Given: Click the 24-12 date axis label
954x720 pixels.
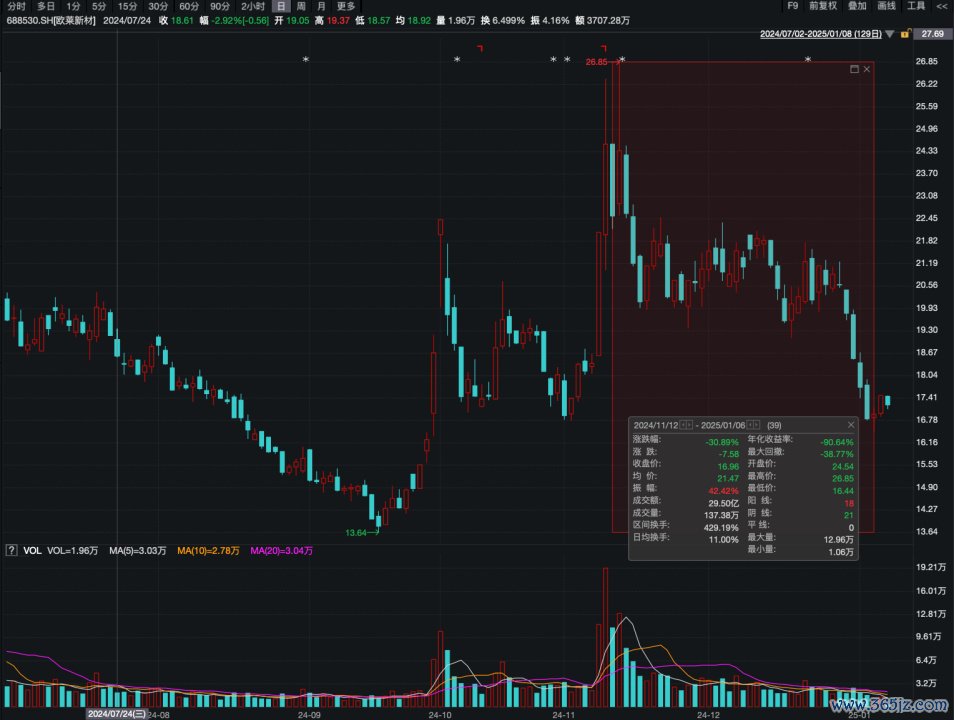Looking at the screenshot, I should pos(708,715).
